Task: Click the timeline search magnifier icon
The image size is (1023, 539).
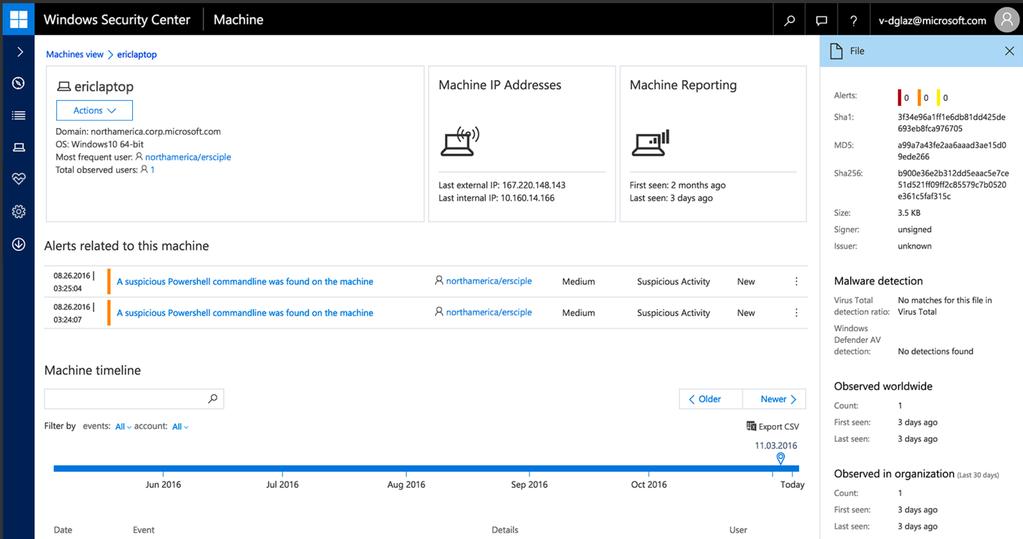Action: pyautogui.click(x=213, y=399)
